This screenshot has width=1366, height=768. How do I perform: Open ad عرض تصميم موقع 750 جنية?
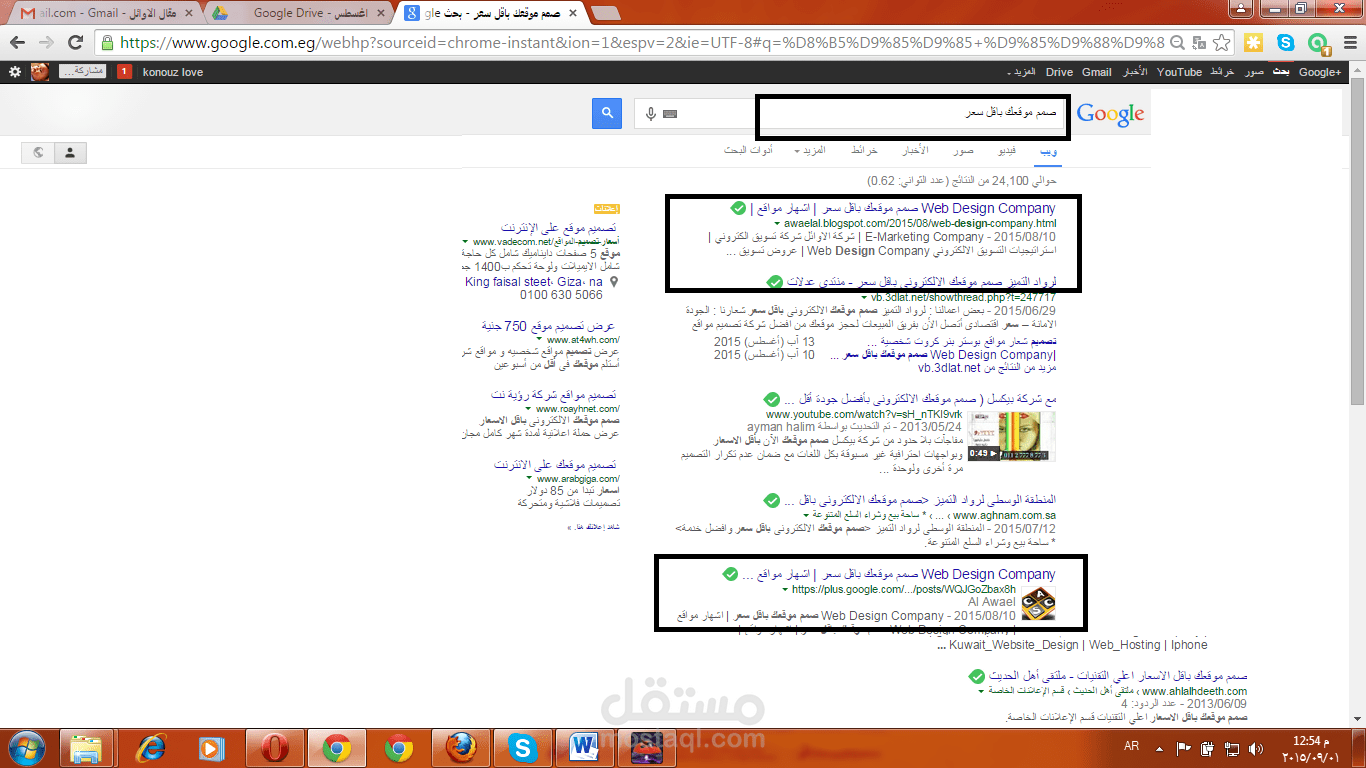(x=547, y=326)
